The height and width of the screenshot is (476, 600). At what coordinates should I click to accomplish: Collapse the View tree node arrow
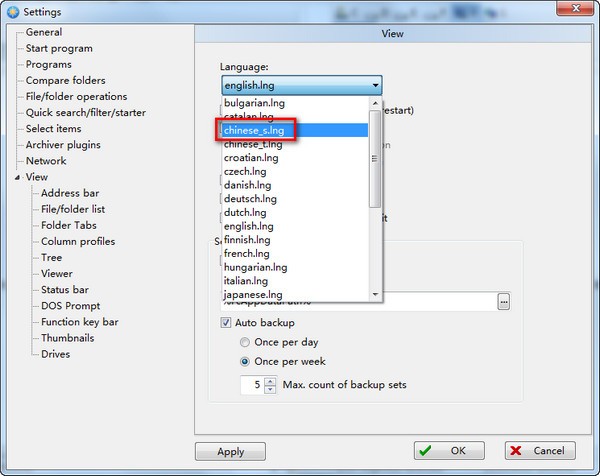pos(16,177)
